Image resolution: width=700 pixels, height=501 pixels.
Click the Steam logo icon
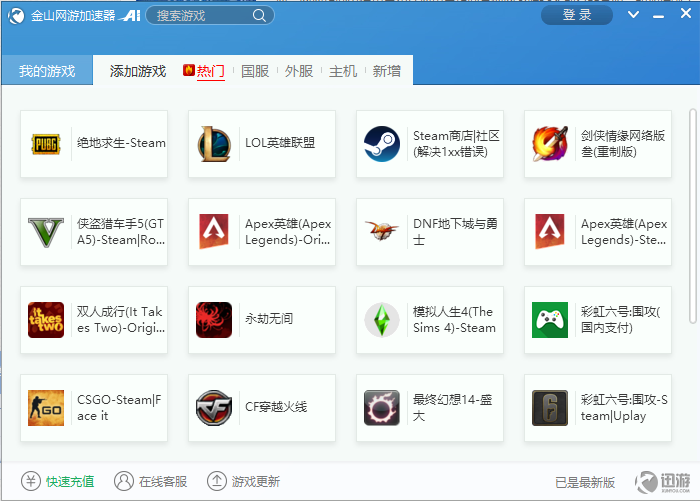(x=382, y=144)
